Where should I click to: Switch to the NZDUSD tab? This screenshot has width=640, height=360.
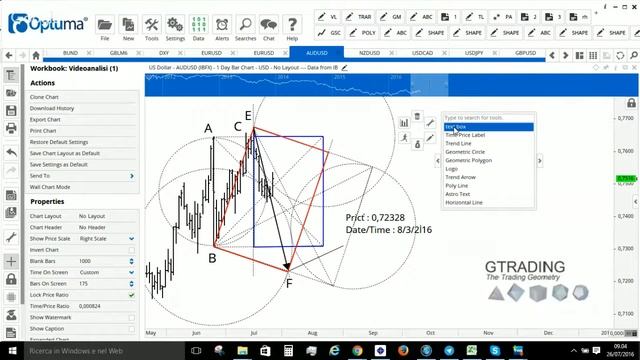(x=369, y=53)
